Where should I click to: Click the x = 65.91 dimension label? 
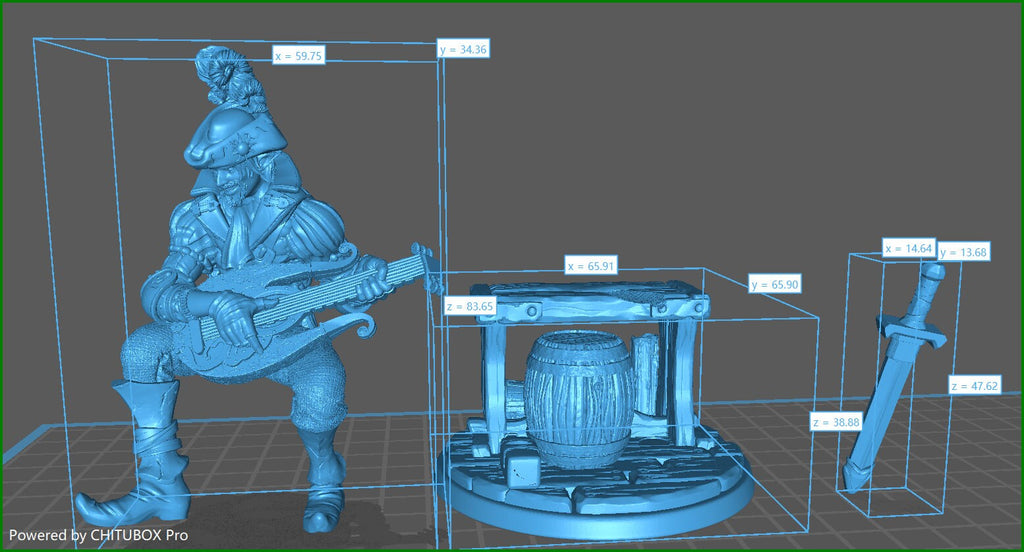[591, 266]
